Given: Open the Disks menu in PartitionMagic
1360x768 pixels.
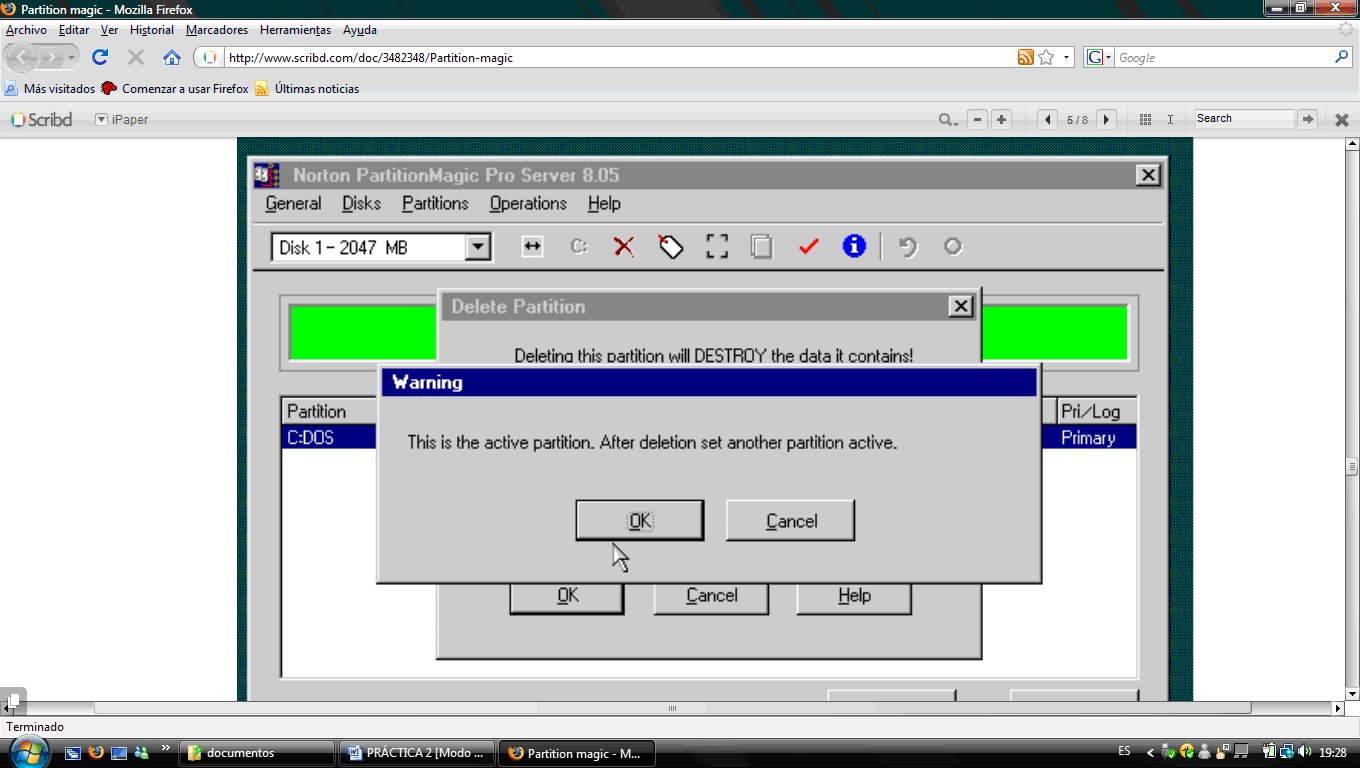Looking at the screenshot, I should (361, 204).
